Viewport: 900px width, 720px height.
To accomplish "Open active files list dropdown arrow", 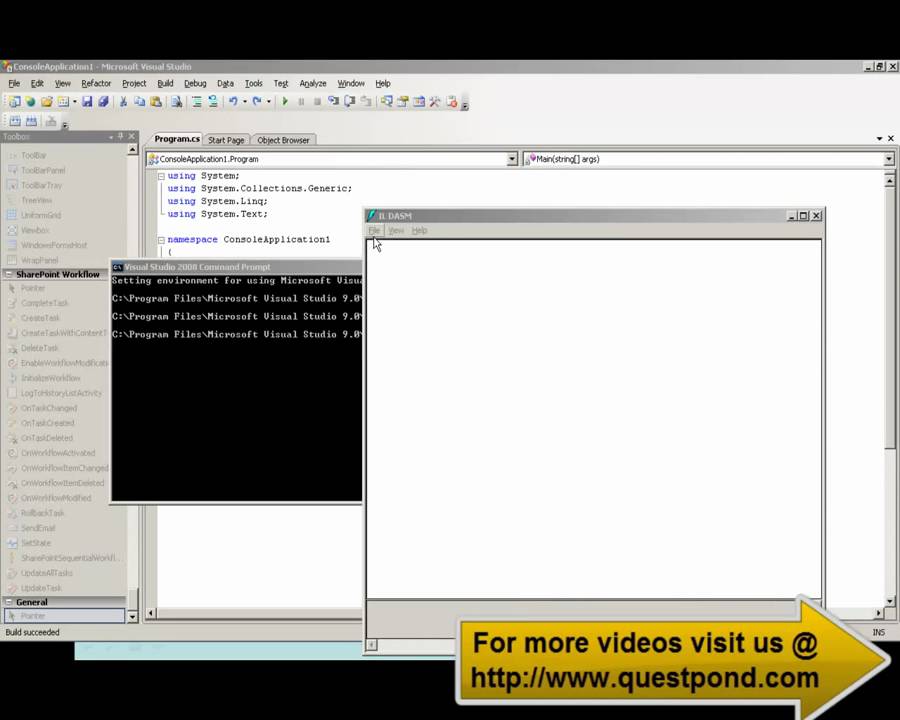I will click(879, 138).
